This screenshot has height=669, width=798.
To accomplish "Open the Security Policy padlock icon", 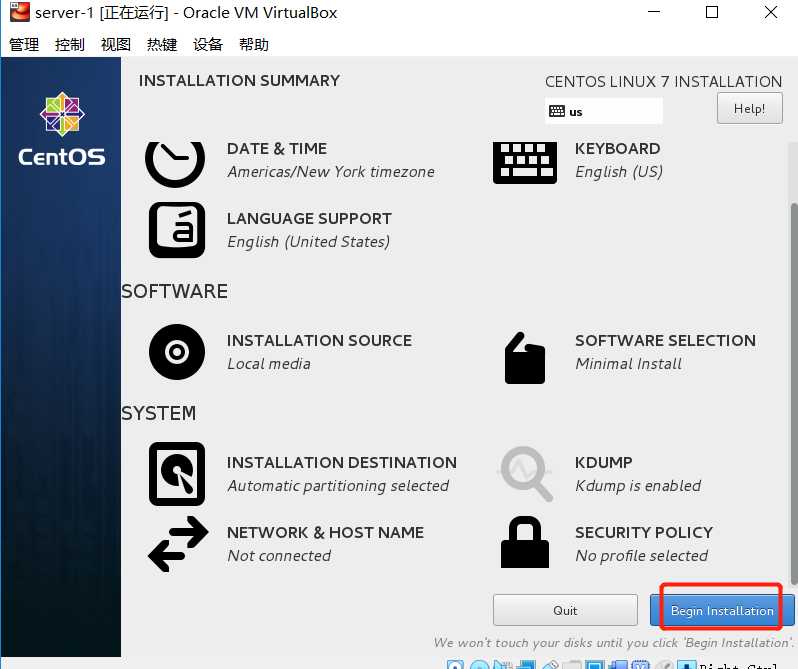I will 525,542.
